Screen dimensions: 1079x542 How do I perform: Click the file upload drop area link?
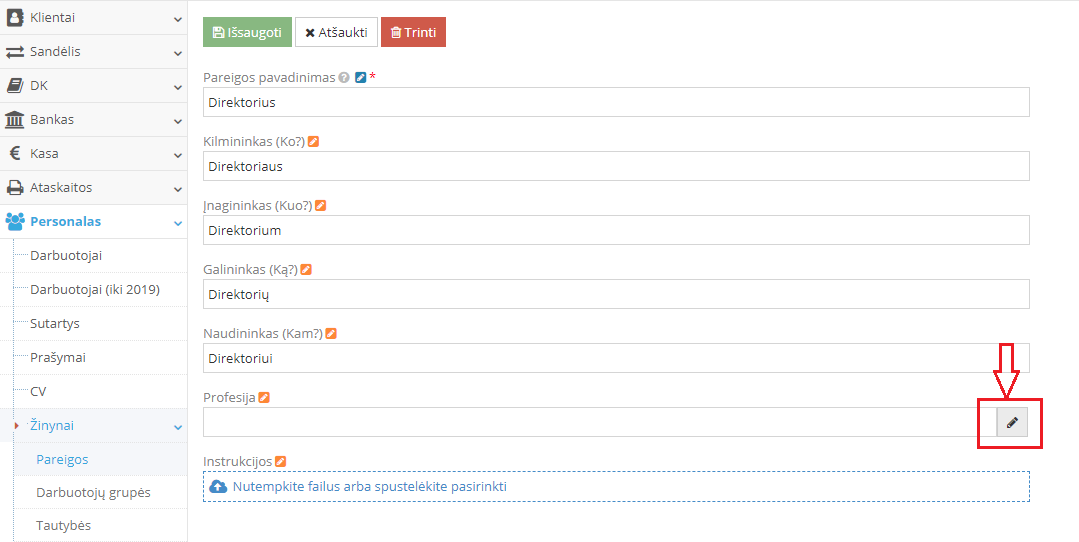point(369,487)
